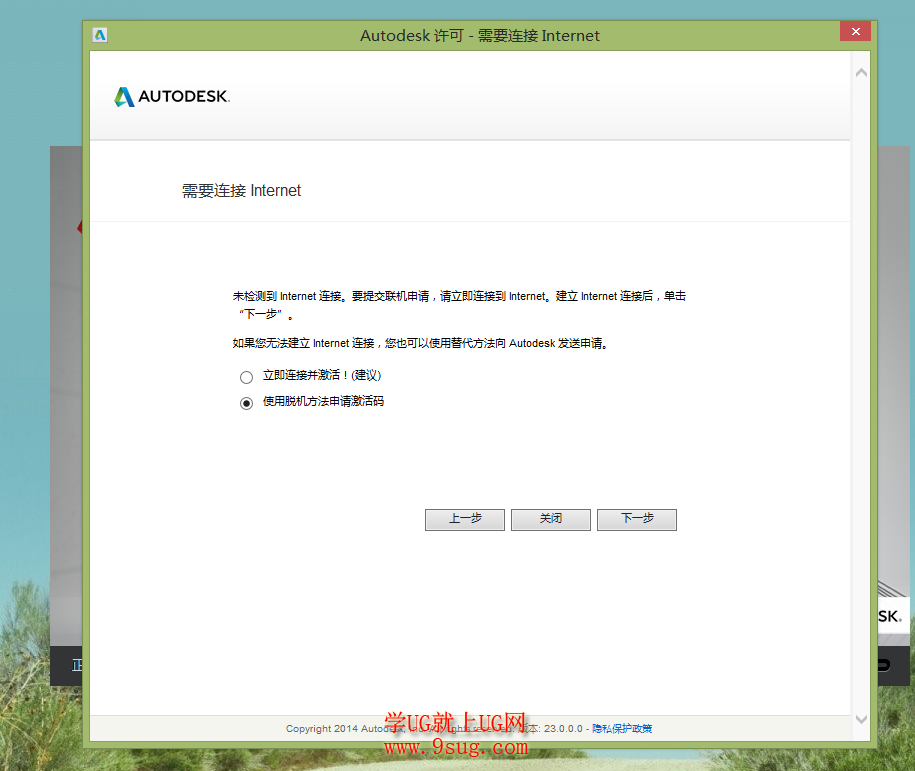Click the 关闭 button
Screen dimensions: 915x771
coord(550,519)
